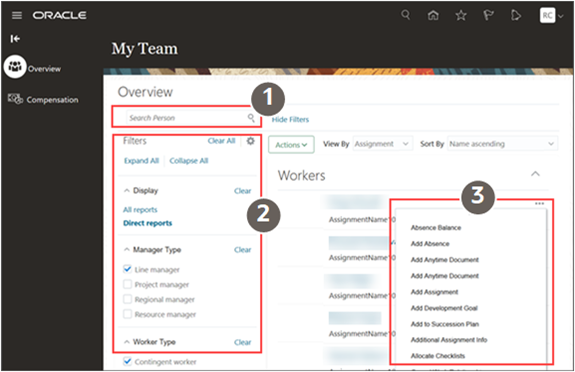Collapse the Manager Type filter section

(127, 249)
